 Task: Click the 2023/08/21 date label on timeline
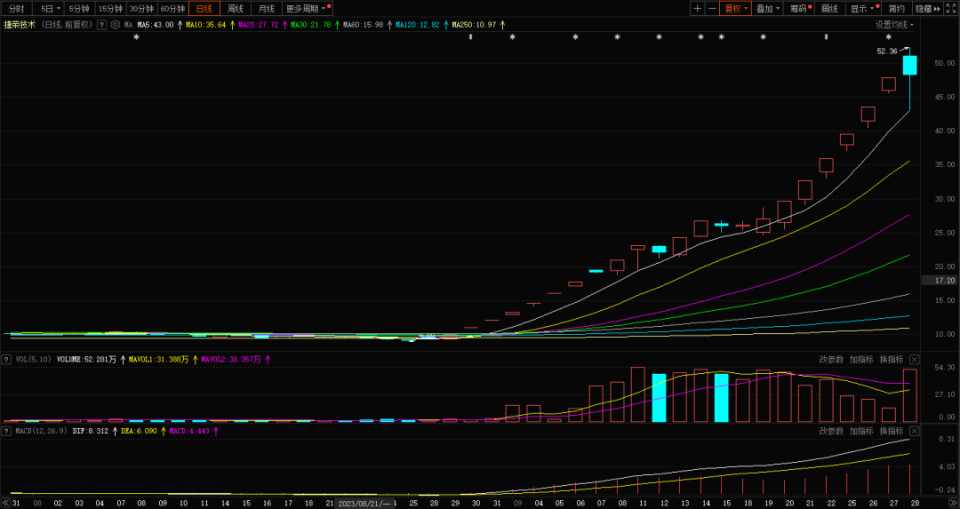(364, 503)
